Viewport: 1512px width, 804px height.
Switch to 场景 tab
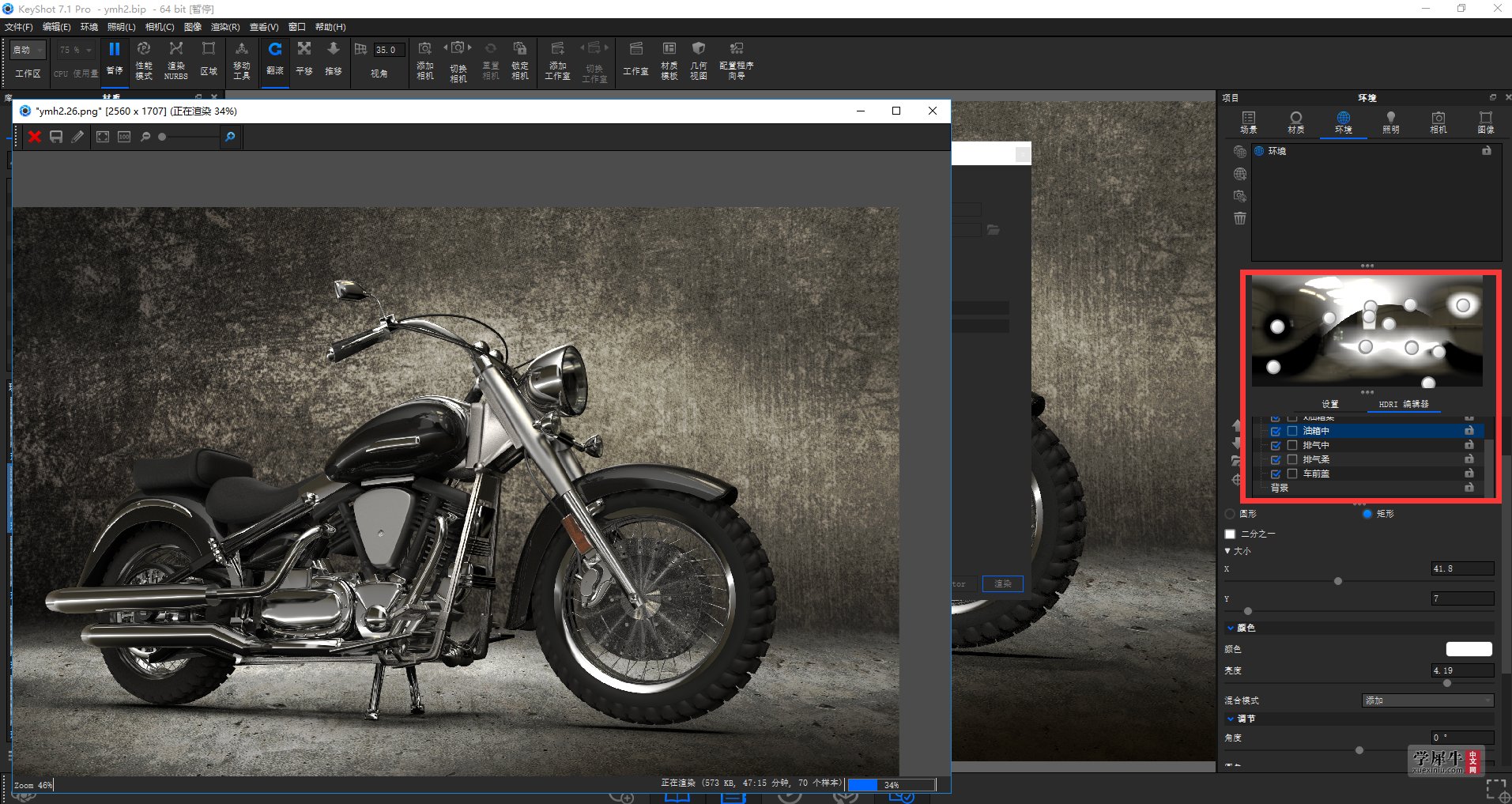(1249, 123)
